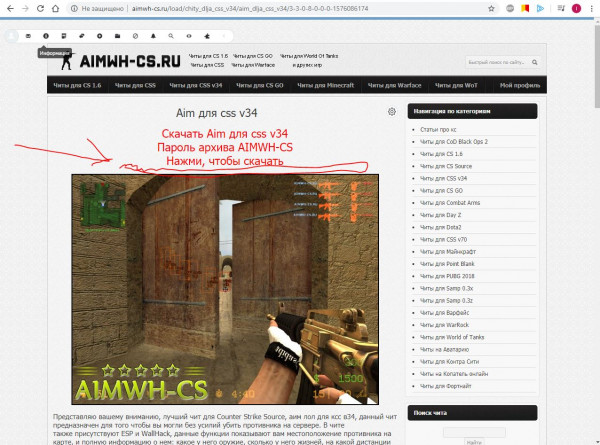Open sidebar category 'Читы для Фортнайт'

446,386
